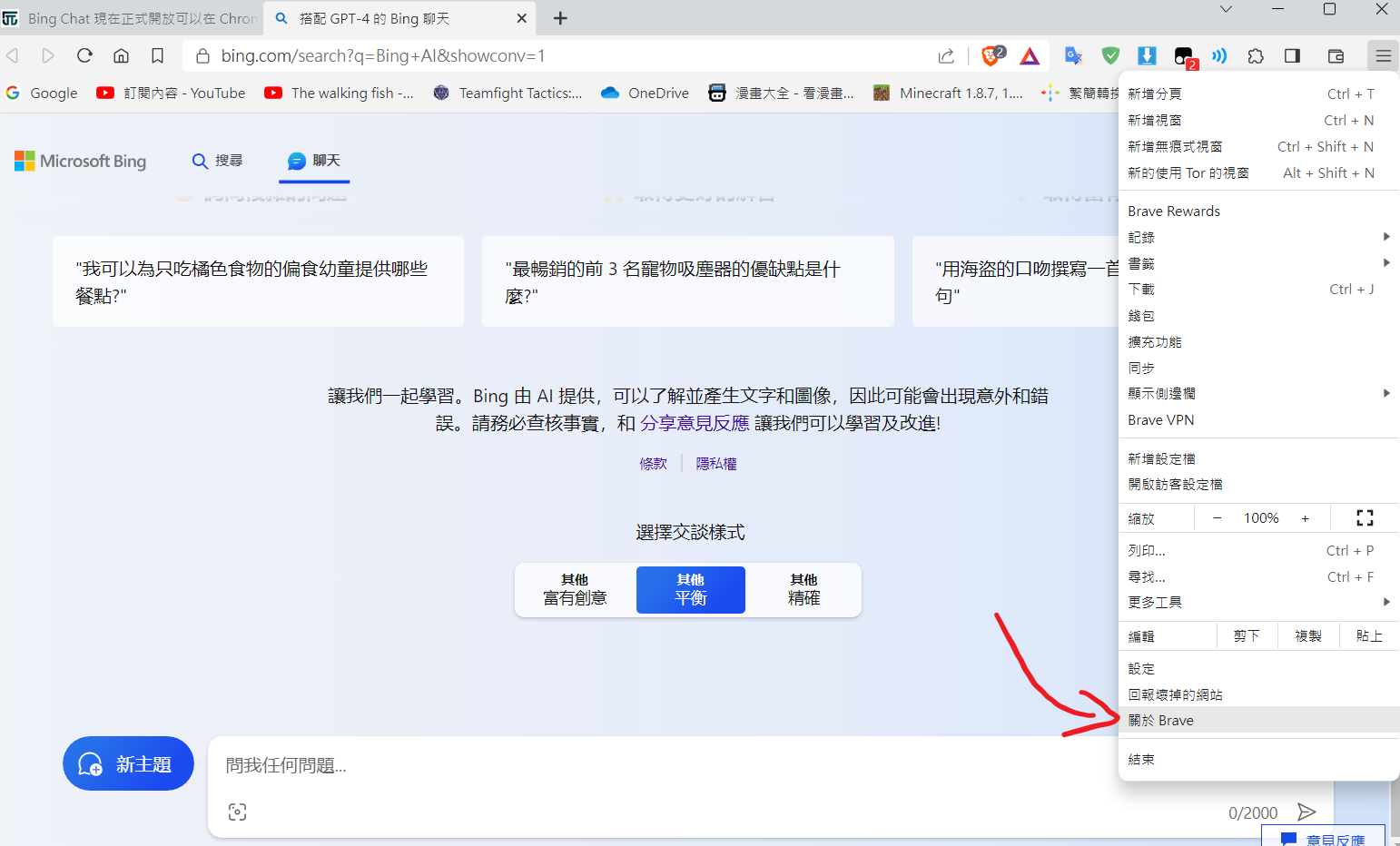Bookmark this page with the bookmark icon
The width and height of the screenshot is (1400, 846).
(157, 55)
